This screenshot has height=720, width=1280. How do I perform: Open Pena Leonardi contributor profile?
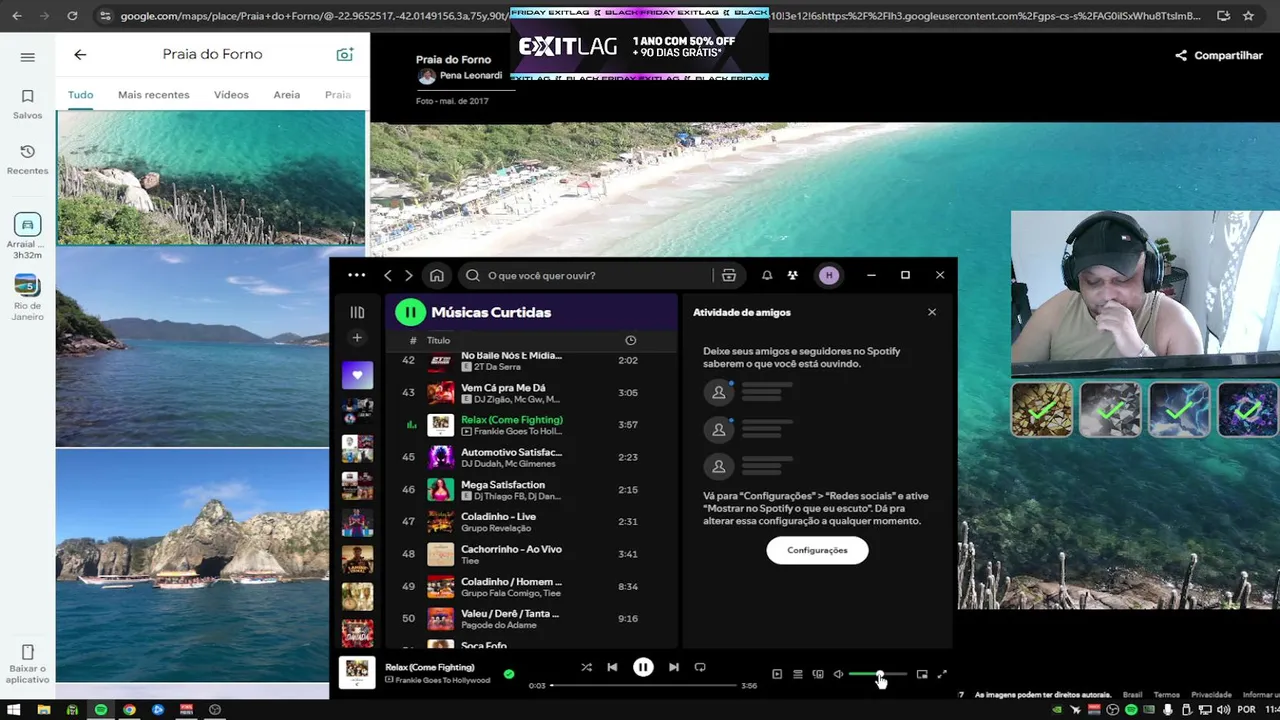(x=460, y=76)
